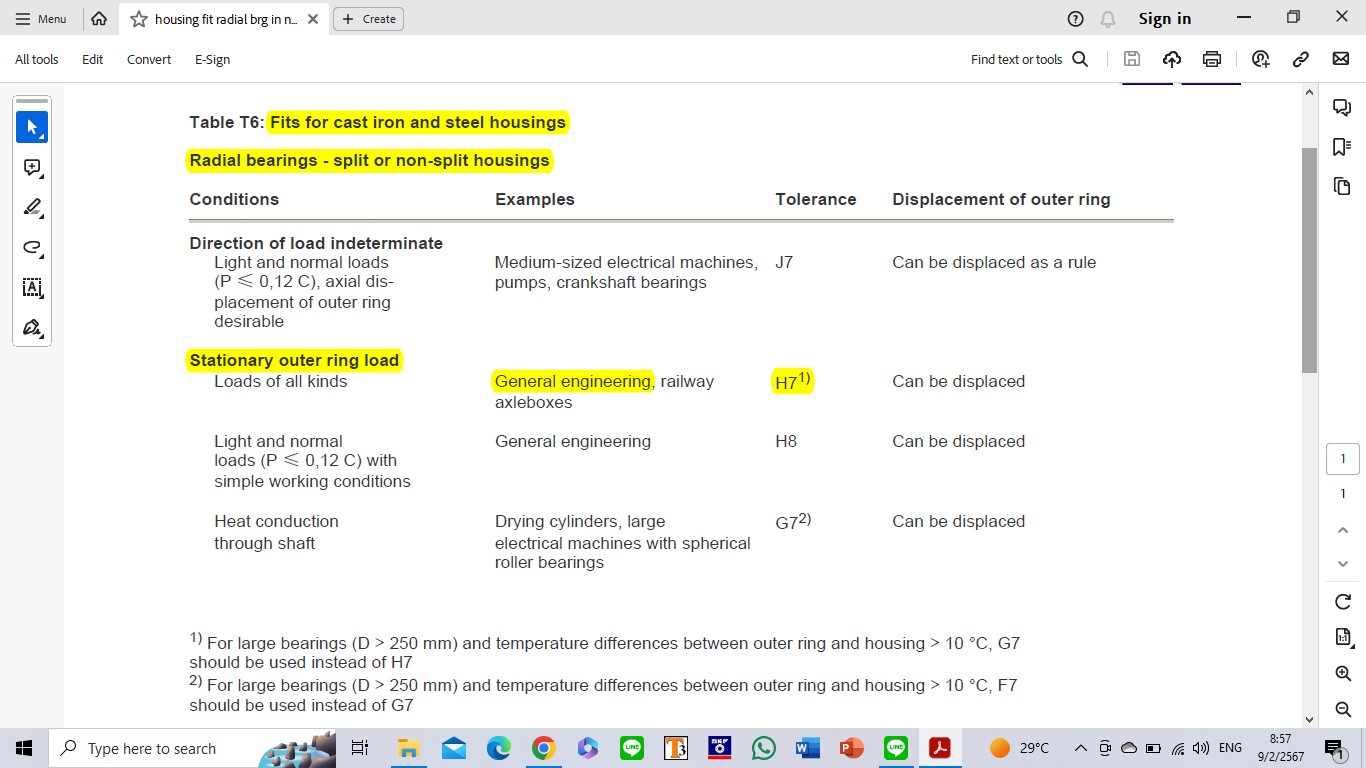This screenshot has height=768, width=1366.
Task: Zoom in on the document
Action: 1343,673
